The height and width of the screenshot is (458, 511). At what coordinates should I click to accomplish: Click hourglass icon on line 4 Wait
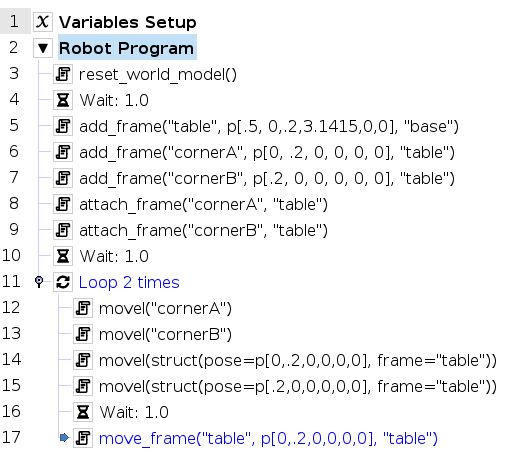(x=63, y=100)
